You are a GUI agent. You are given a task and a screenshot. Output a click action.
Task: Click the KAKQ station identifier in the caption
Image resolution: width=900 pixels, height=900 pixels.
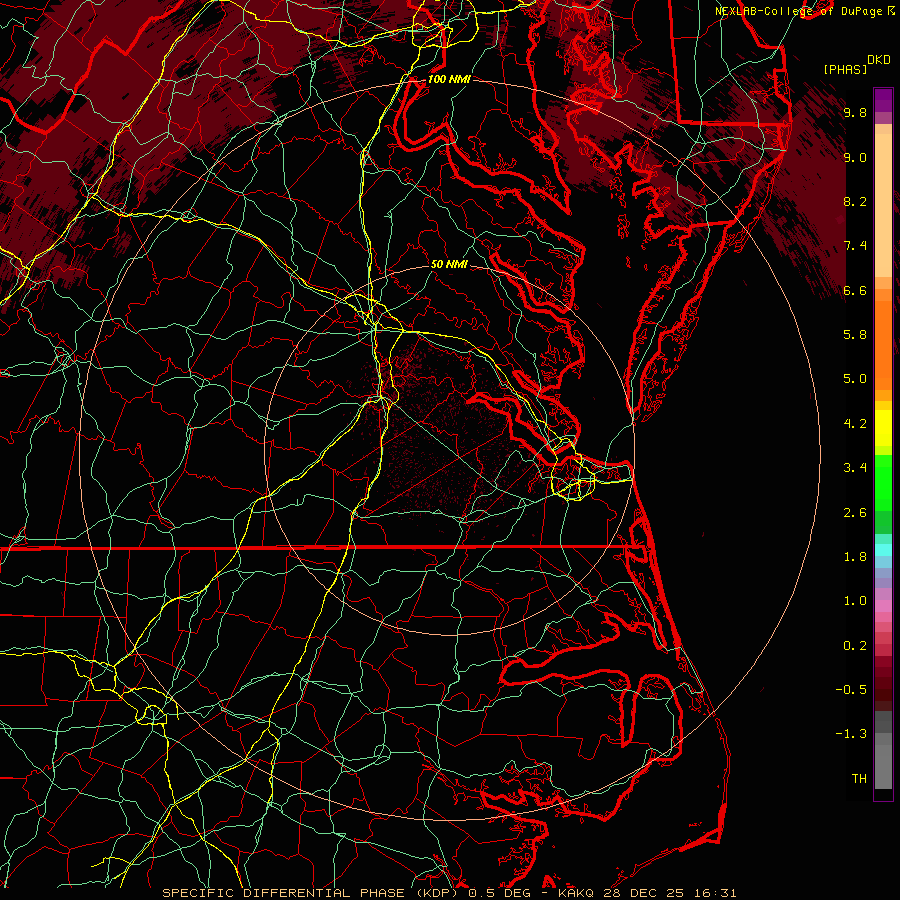pos(576,893)
